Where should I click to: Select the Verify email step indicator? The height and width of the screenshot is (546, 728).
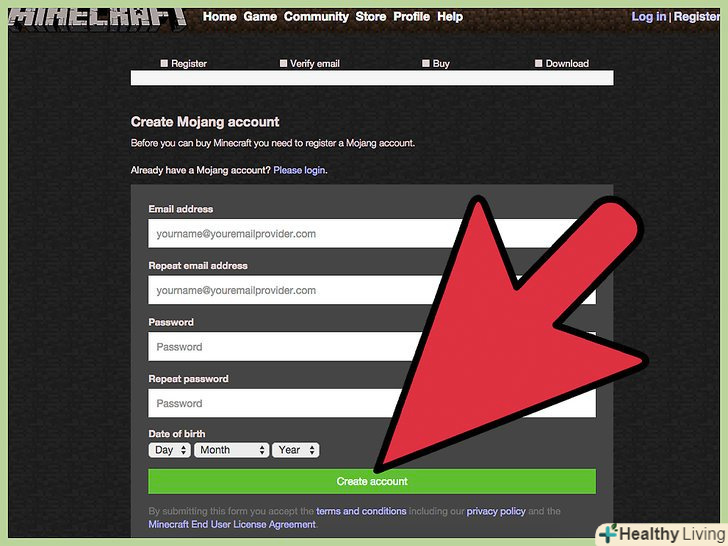tap(310, 64)
